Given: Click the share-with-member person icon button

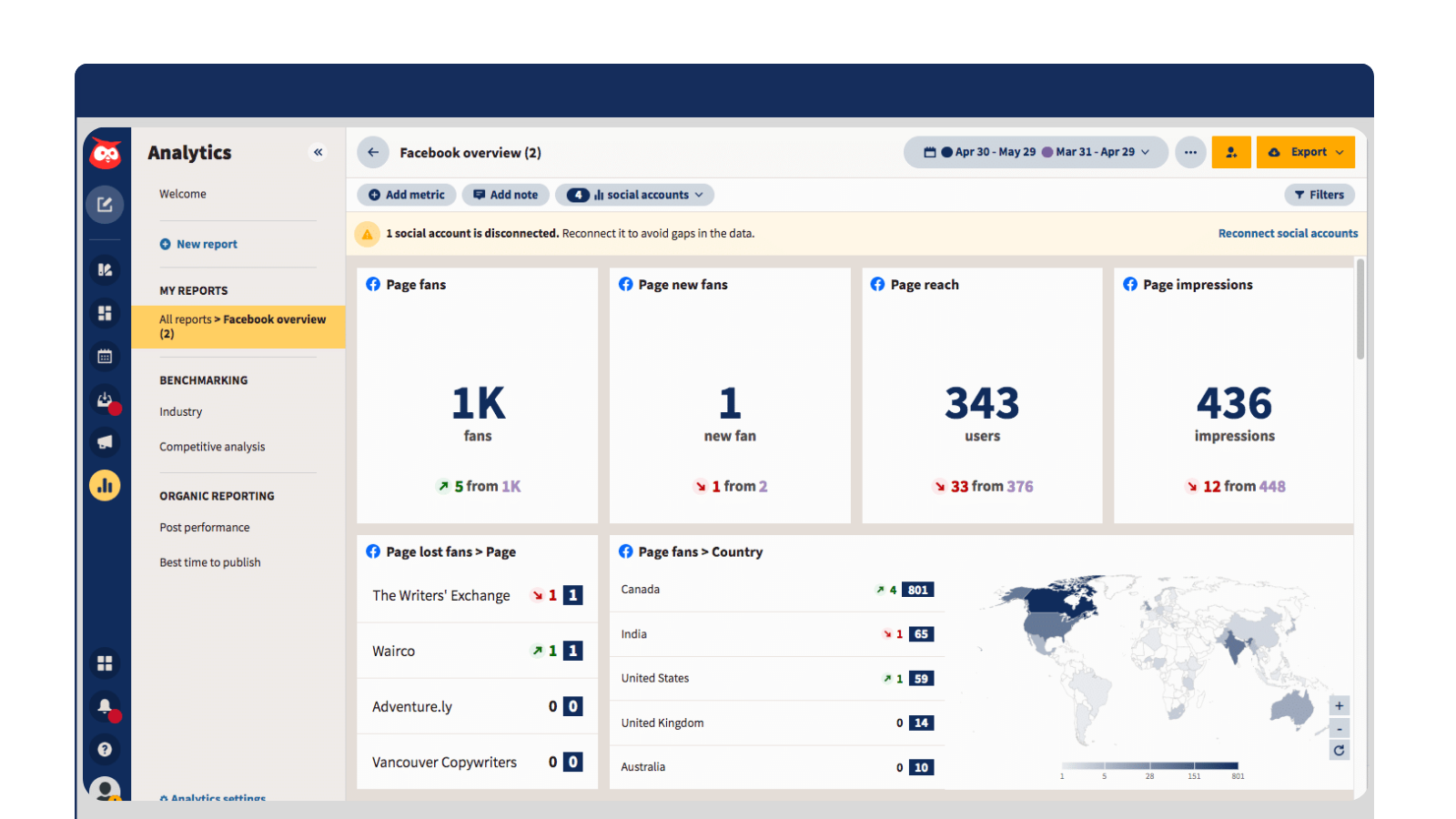Looking at the screenshot, I should click(1232, 152).
